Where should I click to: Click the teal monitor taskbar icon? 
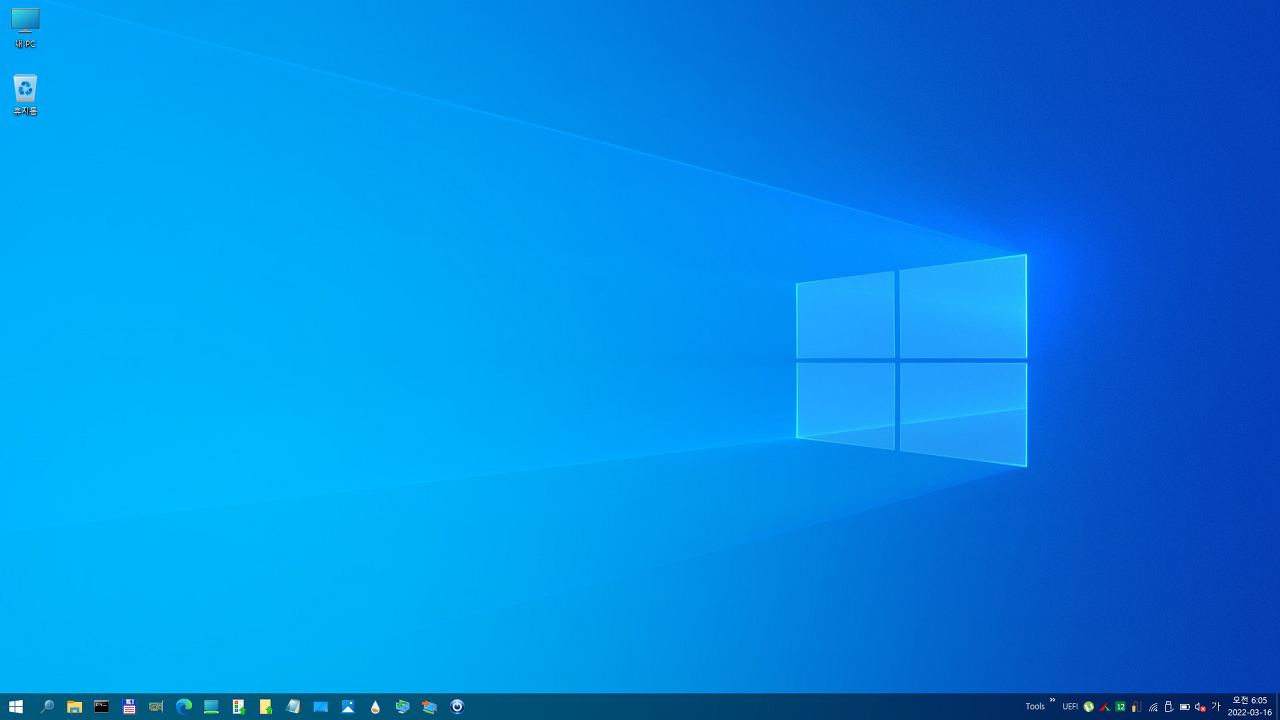(211, 706)
